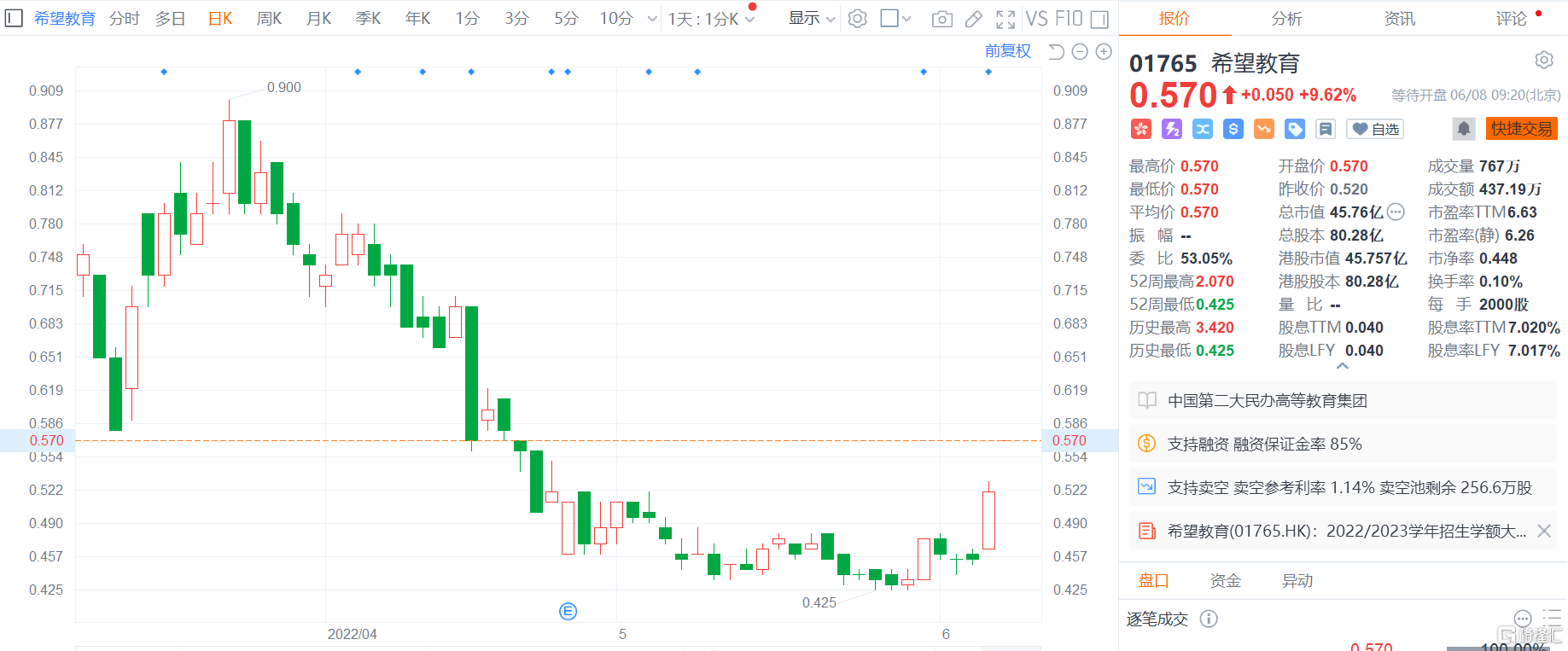1568x651 pixels.
Task: Toggle the far-left panel layout icon
Action: tap(14, 18)
